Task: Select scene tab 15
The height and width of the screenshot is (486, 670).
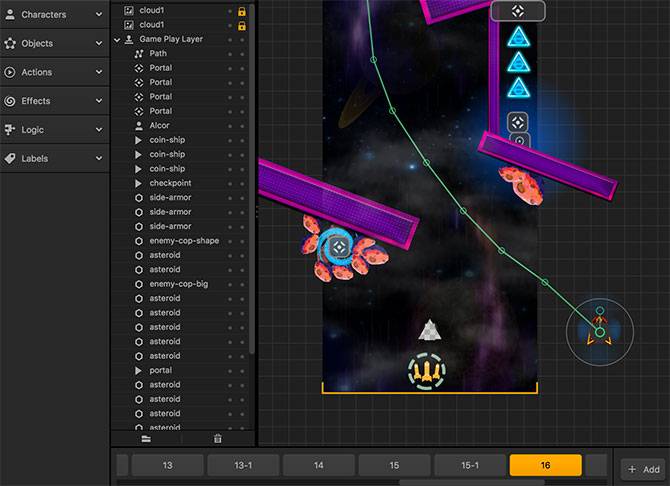Action: click(x=394, y=465)
